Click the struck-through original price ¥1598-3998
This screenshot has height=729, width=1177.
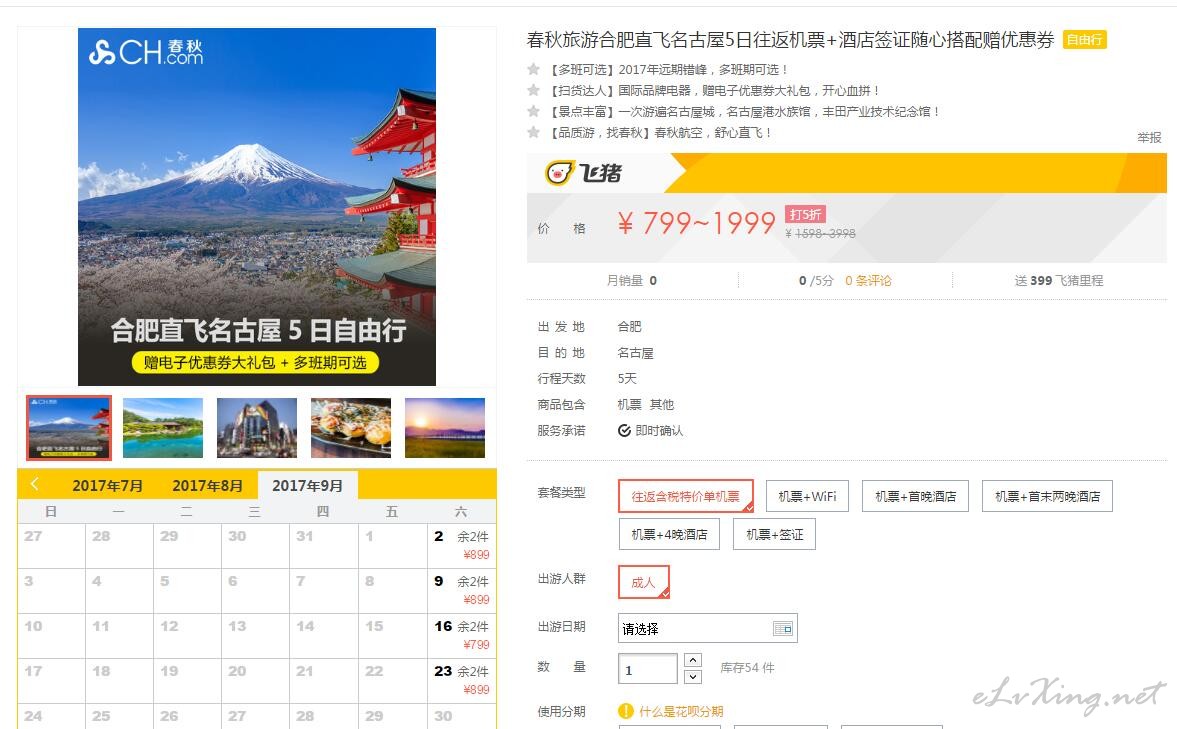[x=820, y=233]
